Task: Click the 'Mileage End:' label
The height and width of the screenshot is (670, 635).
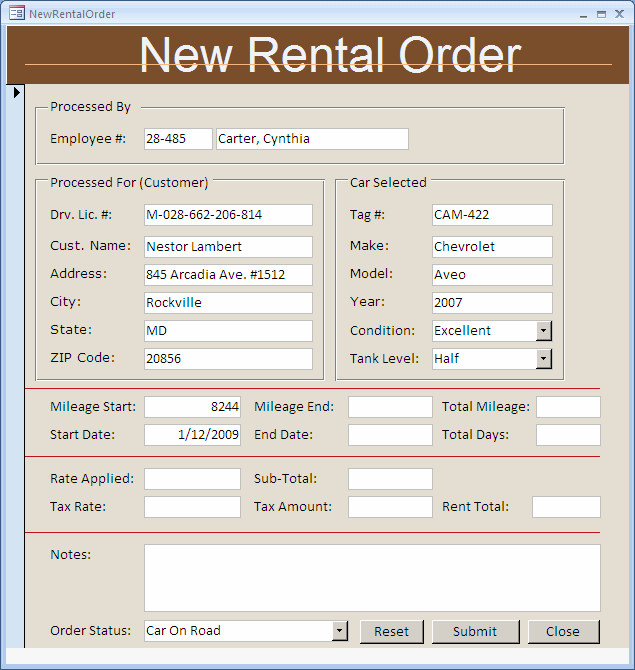Action: (294, 406)
